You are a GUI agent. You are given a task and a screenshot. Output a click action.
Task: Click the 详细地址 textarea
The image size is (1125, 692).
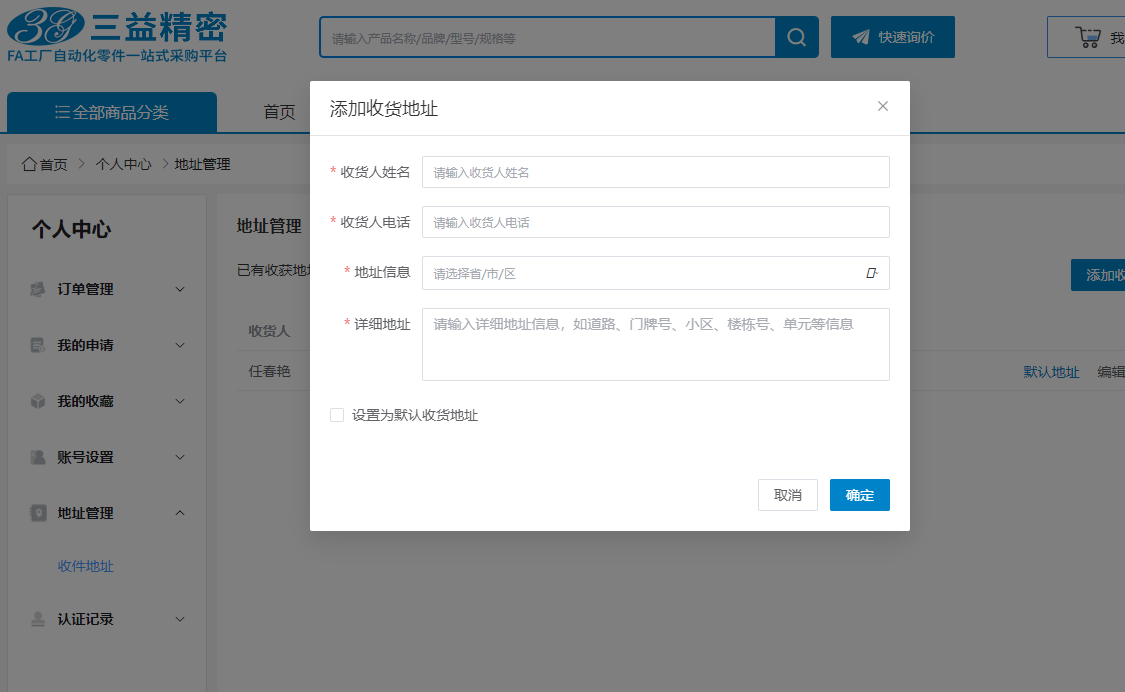point(656,344)
